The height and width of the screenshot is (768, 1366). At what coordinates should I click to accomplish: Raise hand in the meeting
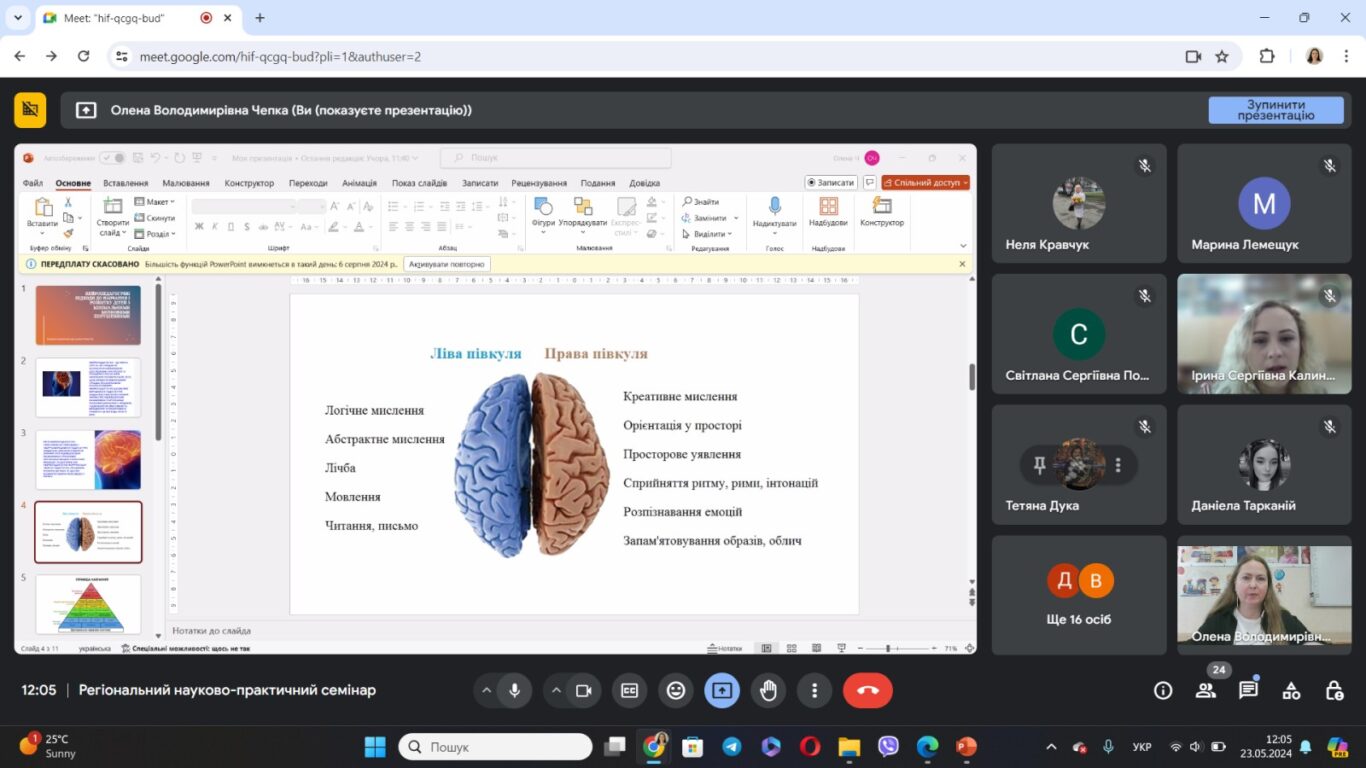[768, 690]
